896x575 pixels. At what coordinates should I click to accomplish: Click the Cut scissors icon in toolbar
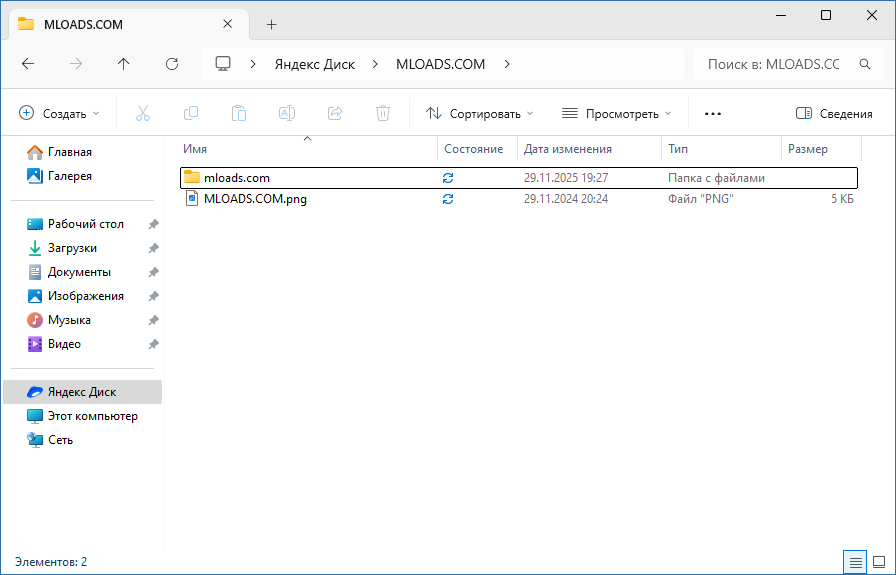[143, 114]
